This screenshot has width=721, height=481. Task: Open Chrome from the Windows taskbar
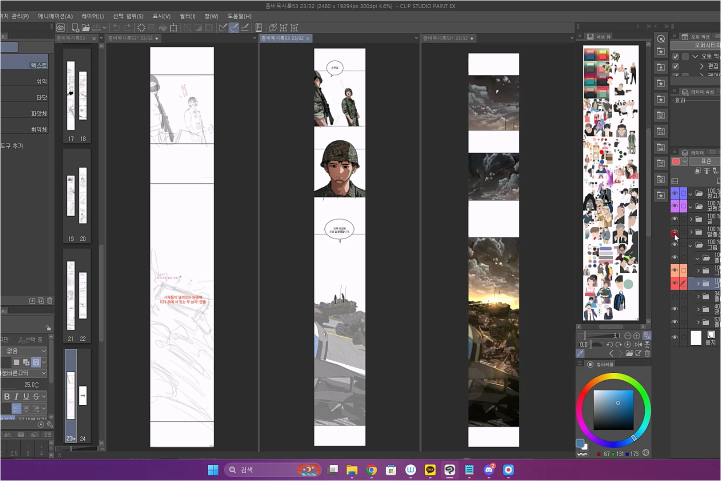(372, 470)
